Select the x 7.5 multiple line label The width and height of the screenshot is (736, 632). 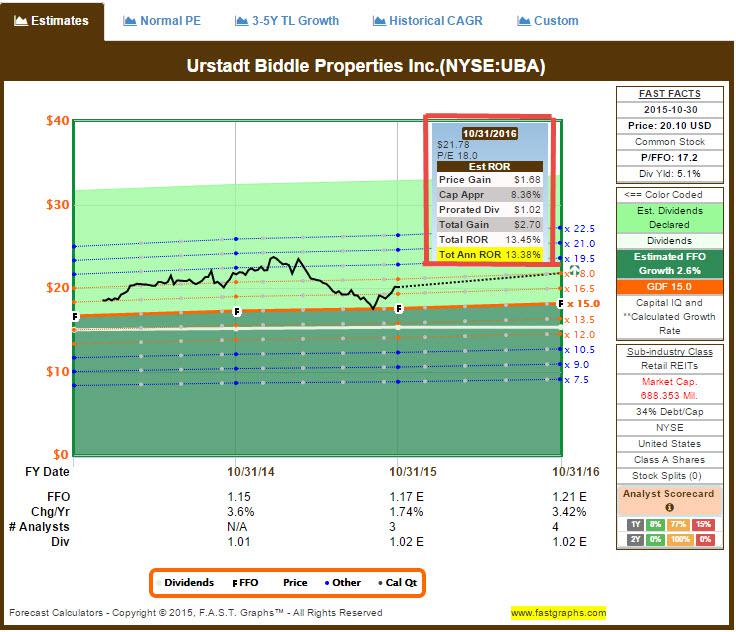point(577,380)
